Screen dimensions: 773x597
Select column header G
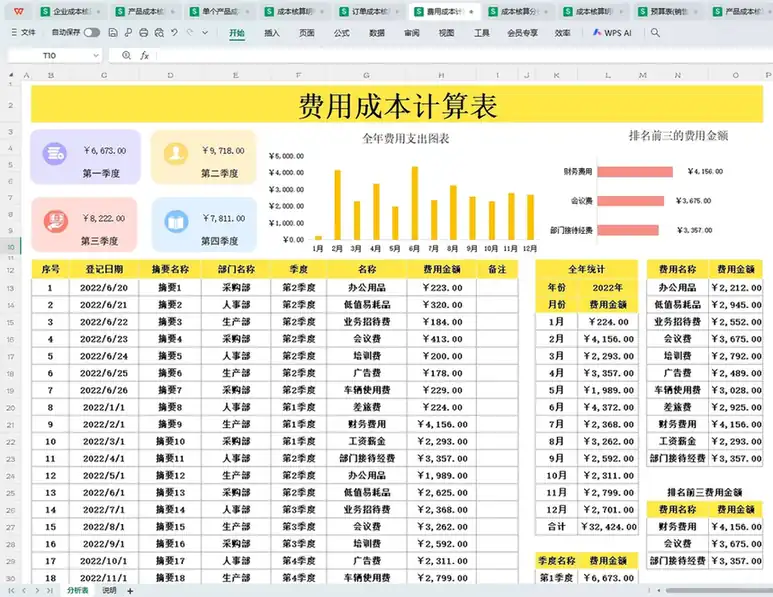coord(366,75)
